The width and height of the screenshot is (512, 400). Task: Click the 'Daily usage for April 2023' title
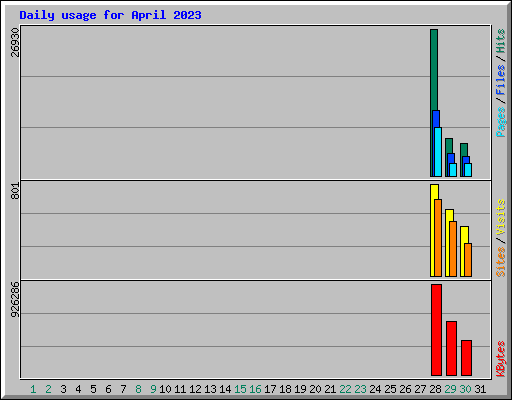(110, 15)
